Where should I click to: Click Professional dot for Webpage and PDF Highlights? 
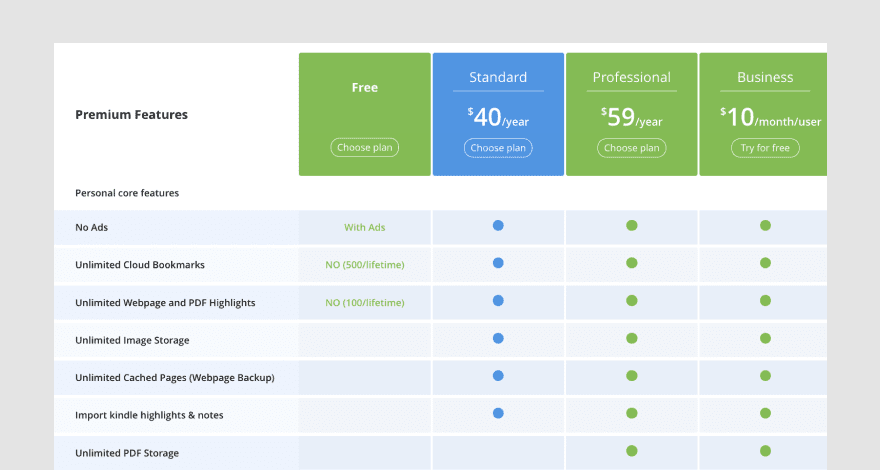(x=632, y=301)
